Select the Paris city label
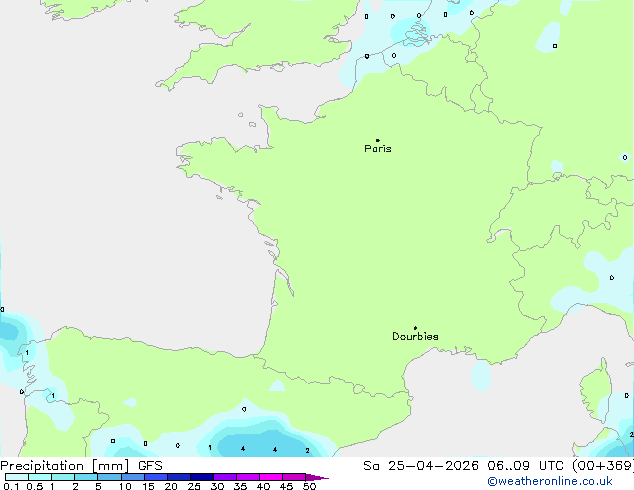The width and height of the screenshot is (634, 490). click(x=378, y=149)
